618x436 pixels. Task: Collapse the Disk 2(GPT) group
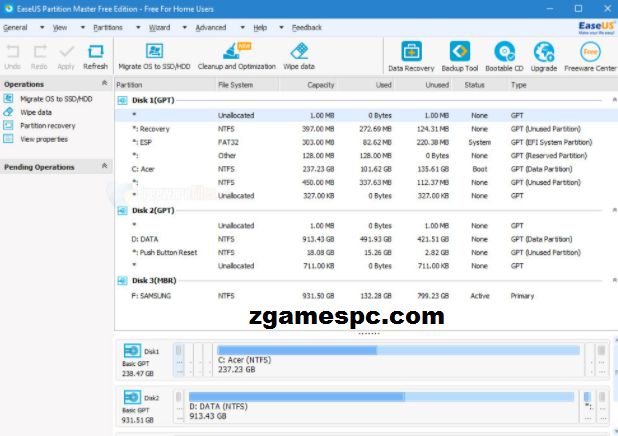(614, 211)
